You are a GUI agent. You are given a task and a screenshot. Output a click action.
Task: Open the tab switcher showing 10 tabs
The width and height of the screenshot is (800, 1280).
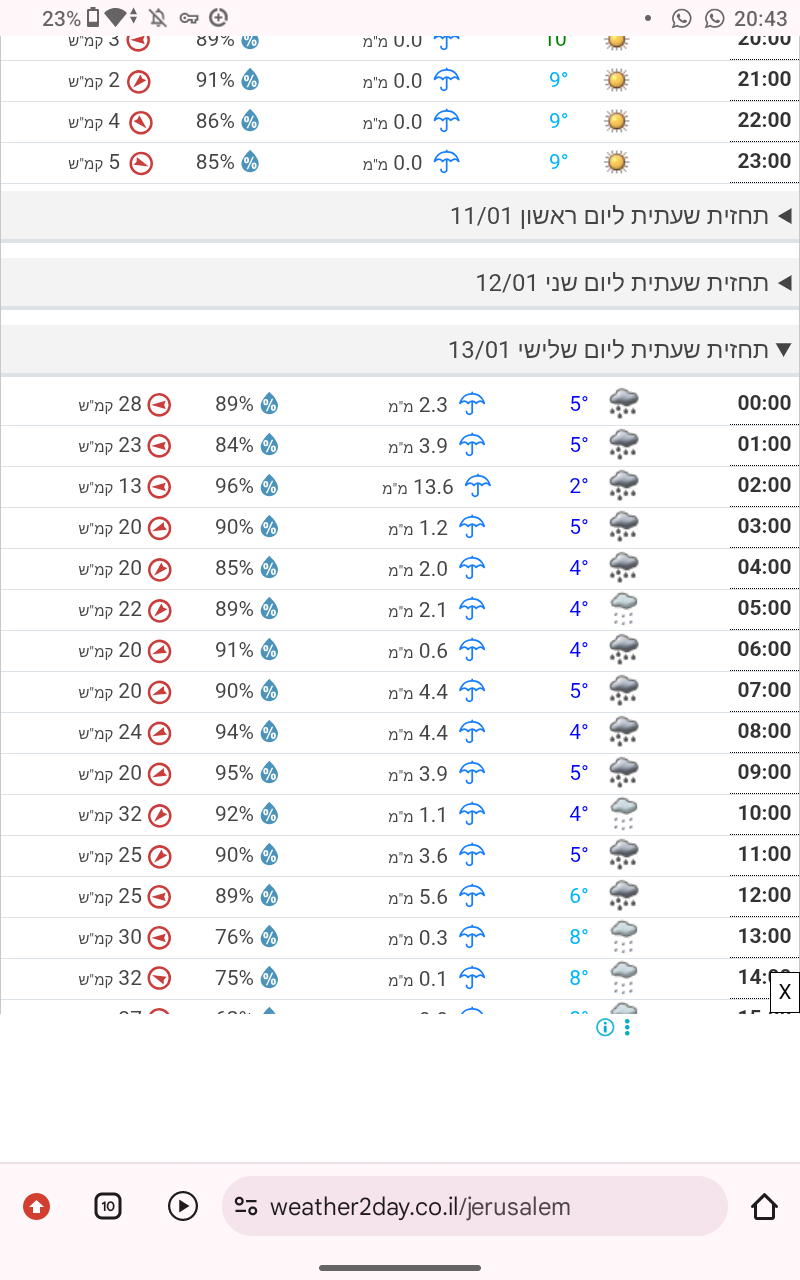[108, 1206]
